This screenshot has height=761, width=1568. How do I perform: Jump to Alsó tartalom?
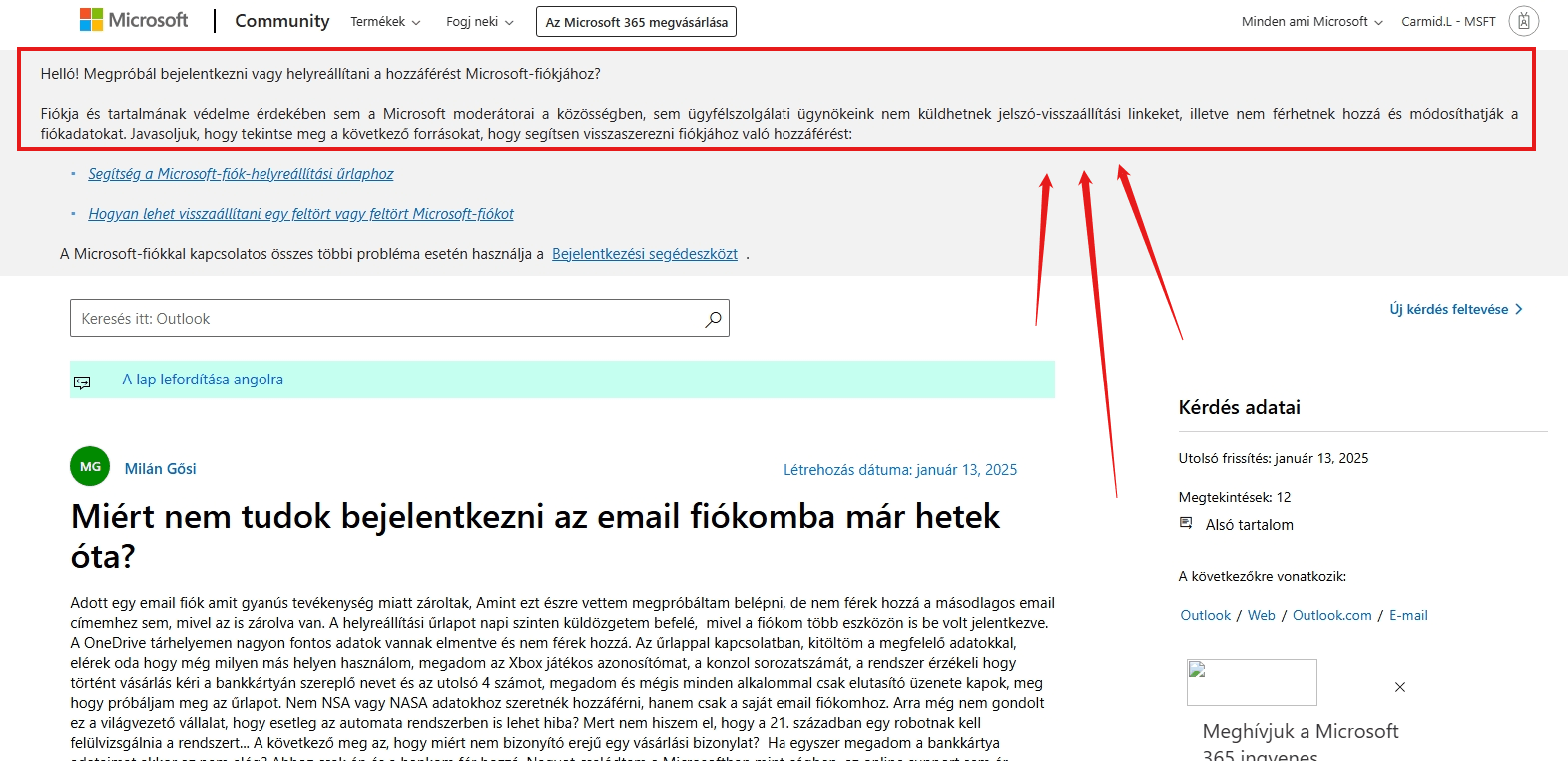tap(1249, 525)
